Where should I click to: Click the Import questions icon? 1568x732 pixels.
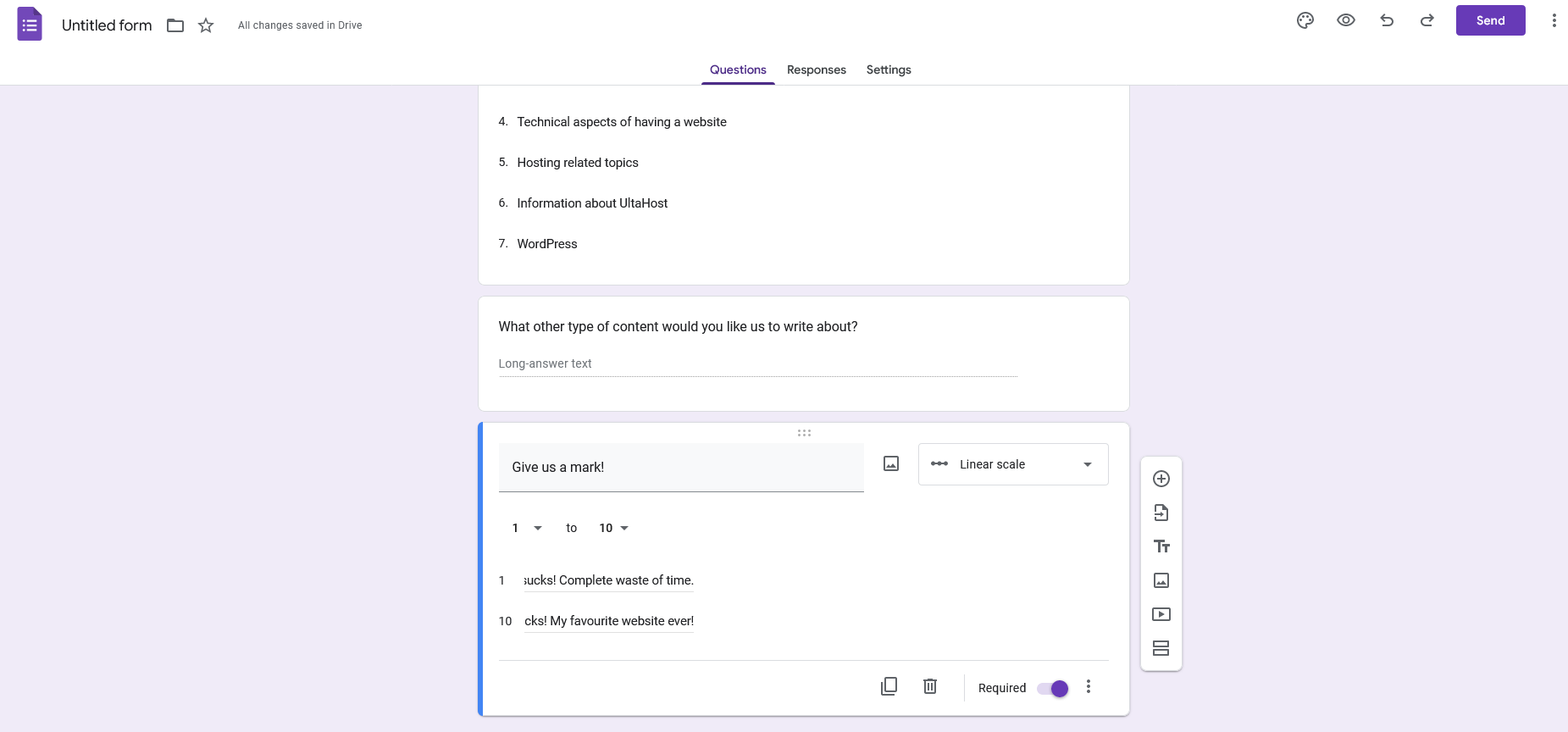pyautogui.click(x=1161, y=513)
